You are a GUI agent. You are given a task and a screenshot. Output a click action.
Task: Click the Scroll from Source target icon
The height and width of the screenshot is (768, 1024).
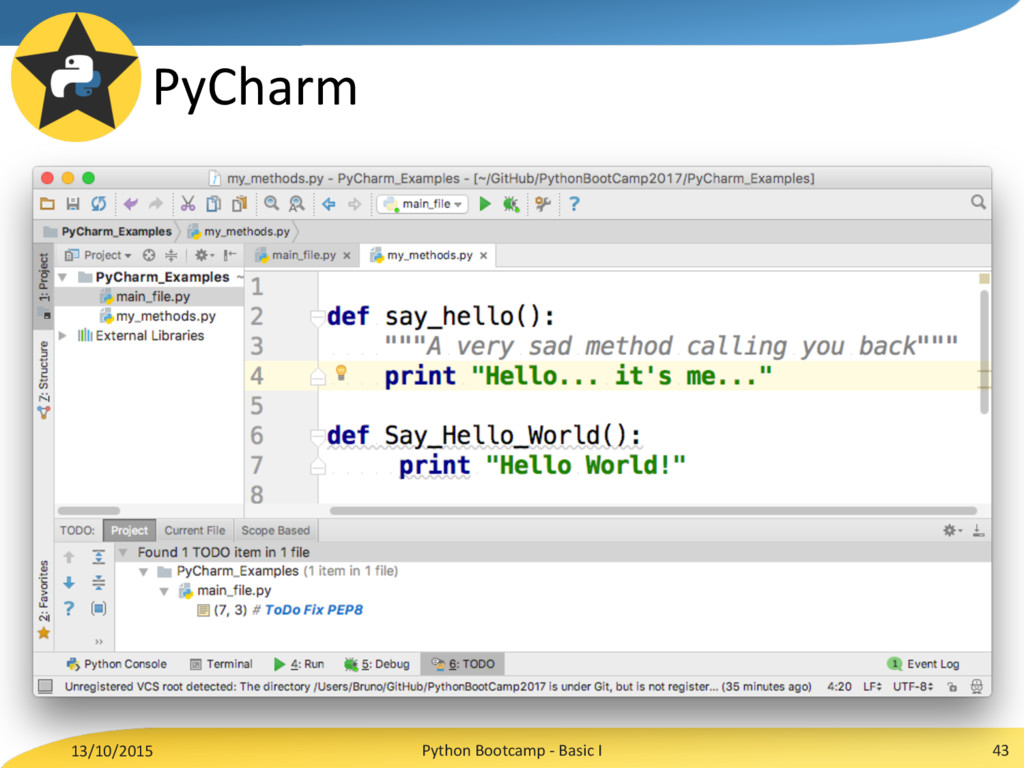[x=149, y=255]
